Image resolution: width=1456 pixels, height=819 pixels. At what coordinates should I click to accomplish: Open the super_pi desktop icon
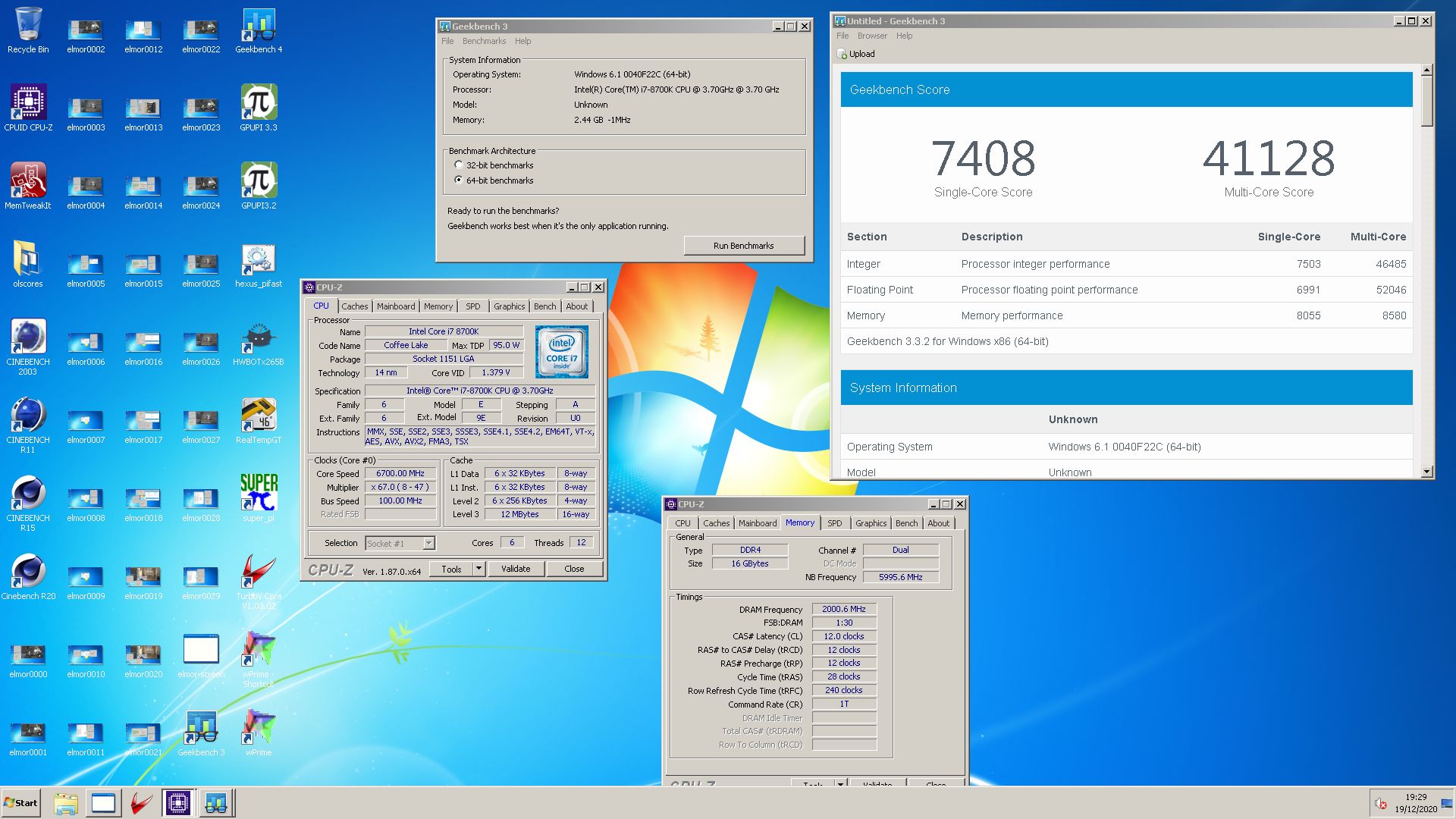pos(259,498)
